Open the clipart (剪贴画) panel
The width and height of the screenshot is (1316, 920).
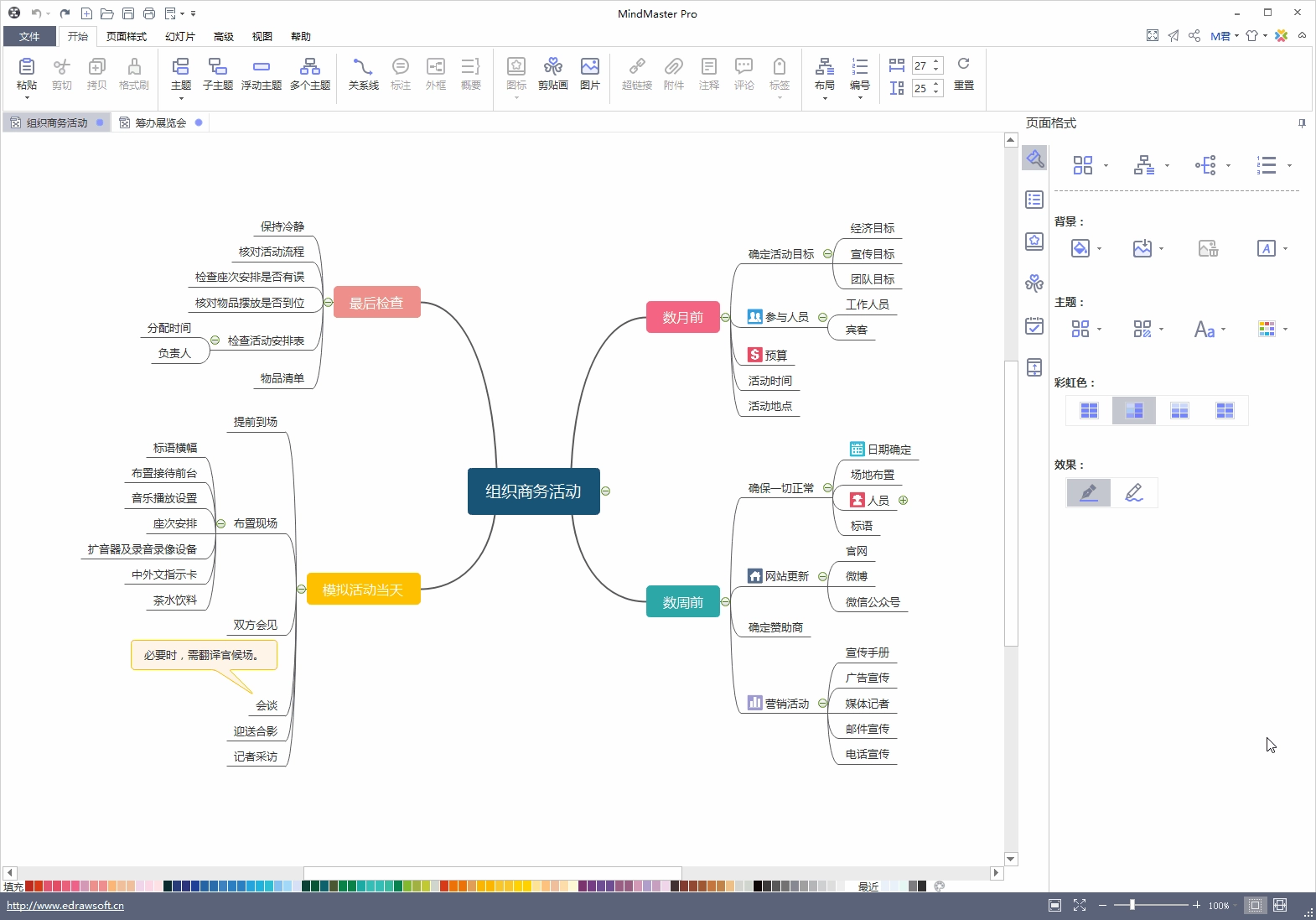(x=552, y=74)
